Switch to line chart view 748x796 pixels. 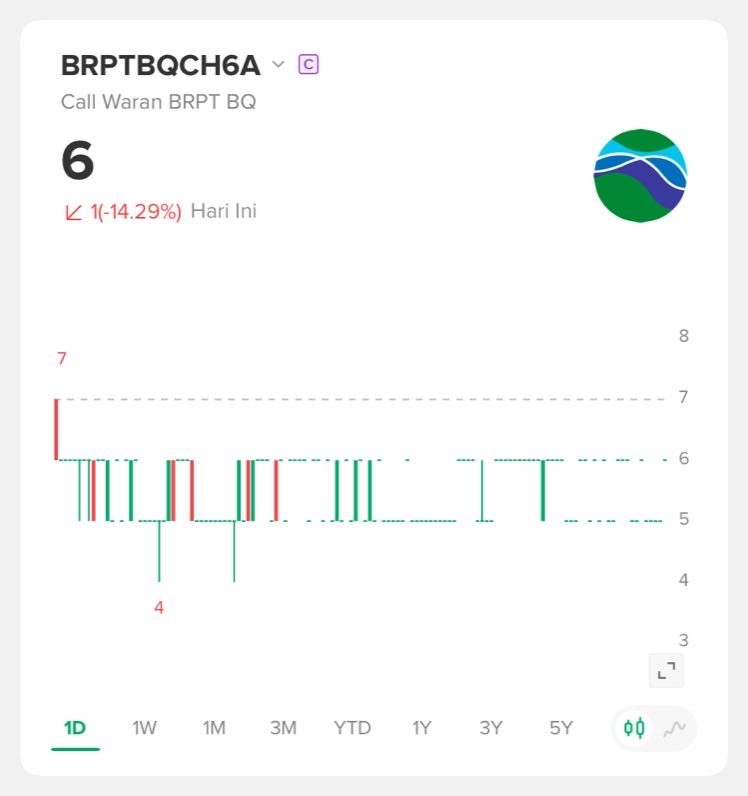(x=674, y=728)
